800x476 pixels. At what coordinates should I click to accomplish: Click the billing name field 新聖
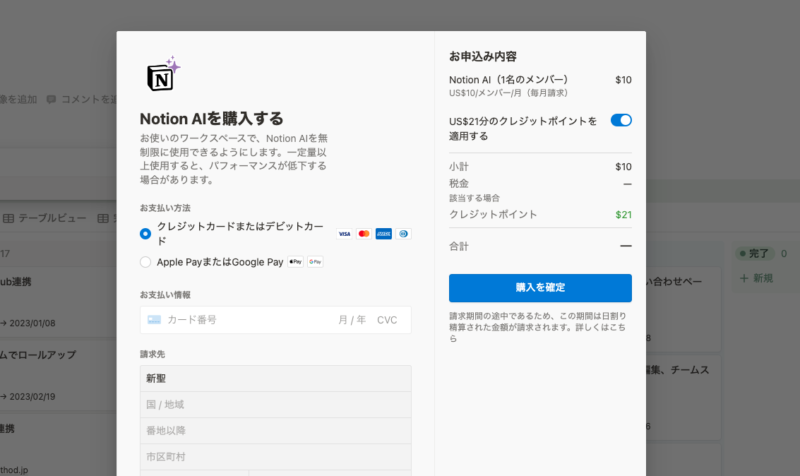click(x=276, y=379)
